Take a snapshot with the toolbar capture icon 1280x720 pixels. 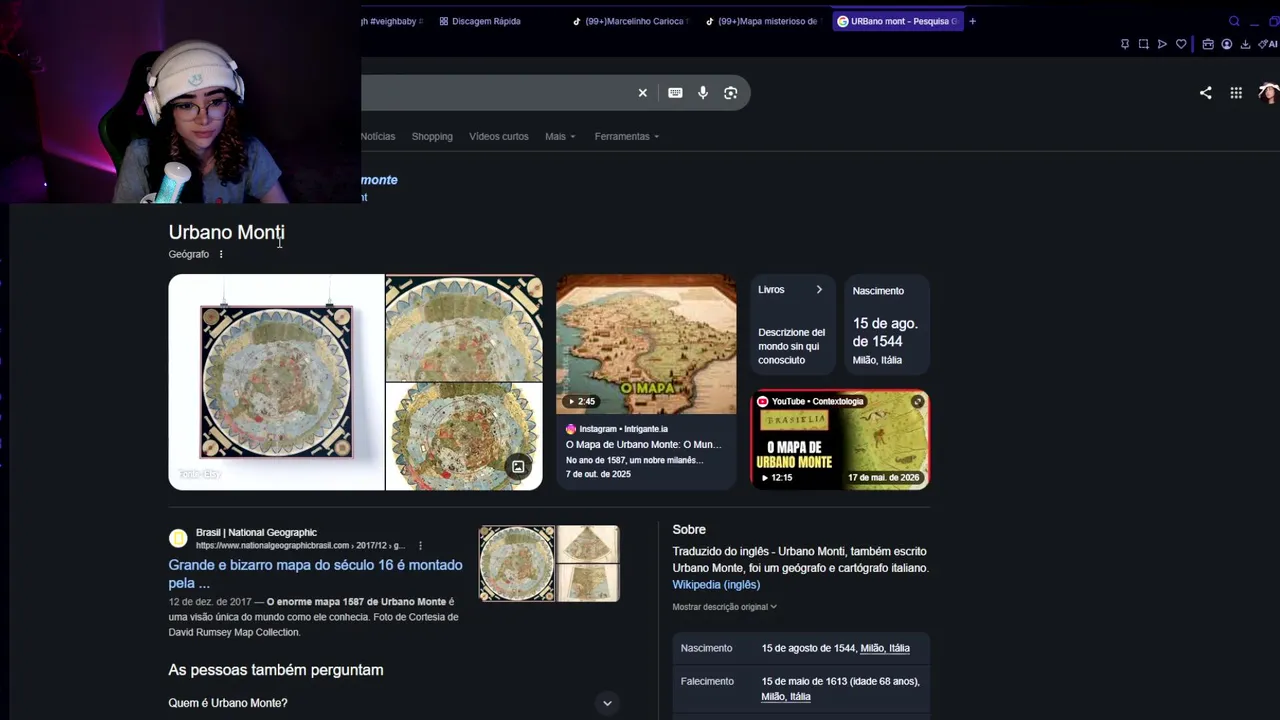1143,44
